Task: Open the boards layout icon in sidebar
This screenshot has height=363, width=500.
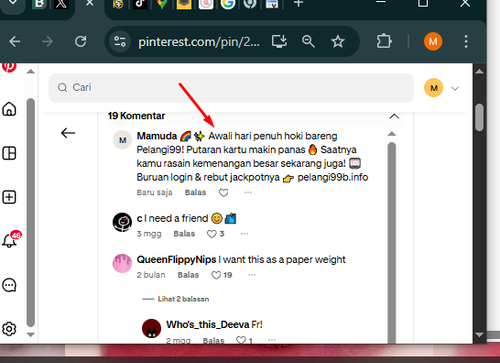Action: [x=9, y=153]
